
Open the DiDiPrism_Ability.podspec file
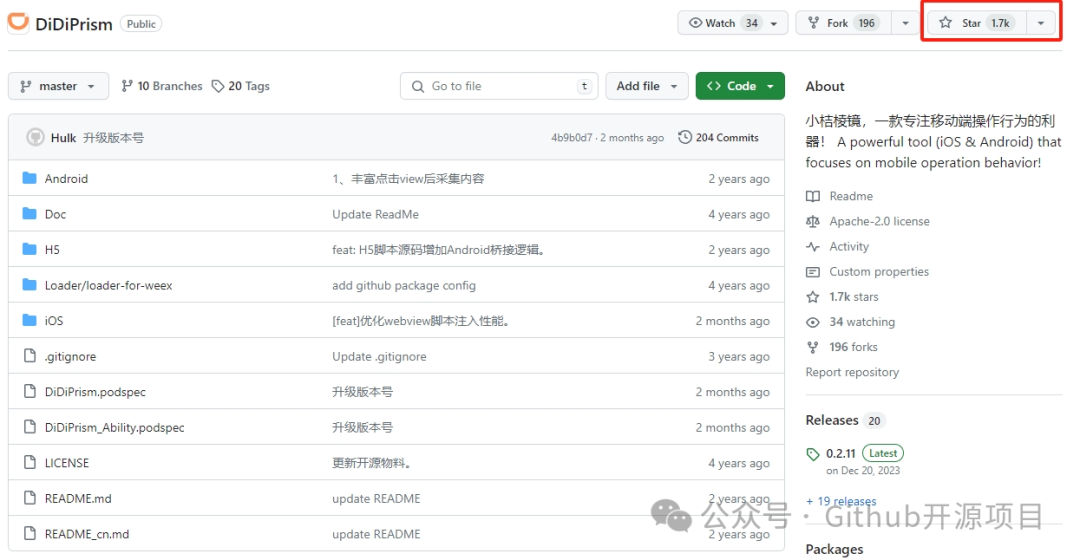pyautogui.click(x=114, y=427)
